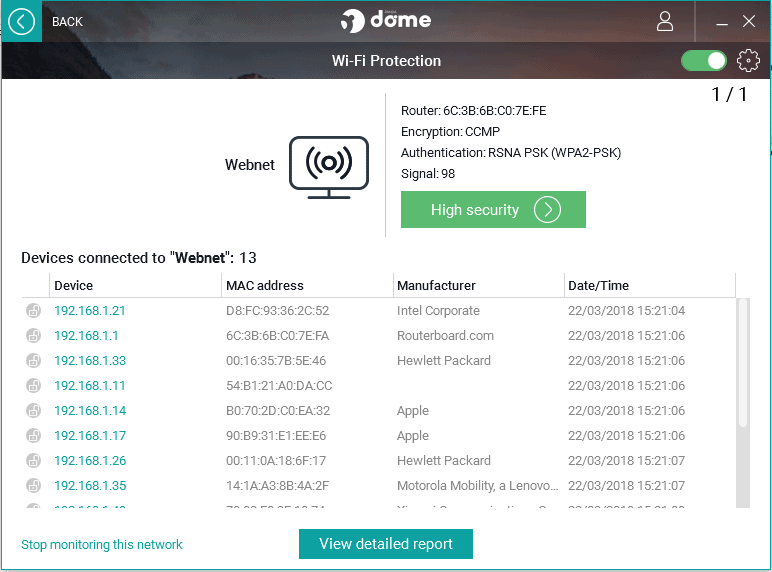Viewport: 772px width, 572px height.
Task: Select MAC address 00:11:0A:18:6F:17
Action: tap(276, 461)
